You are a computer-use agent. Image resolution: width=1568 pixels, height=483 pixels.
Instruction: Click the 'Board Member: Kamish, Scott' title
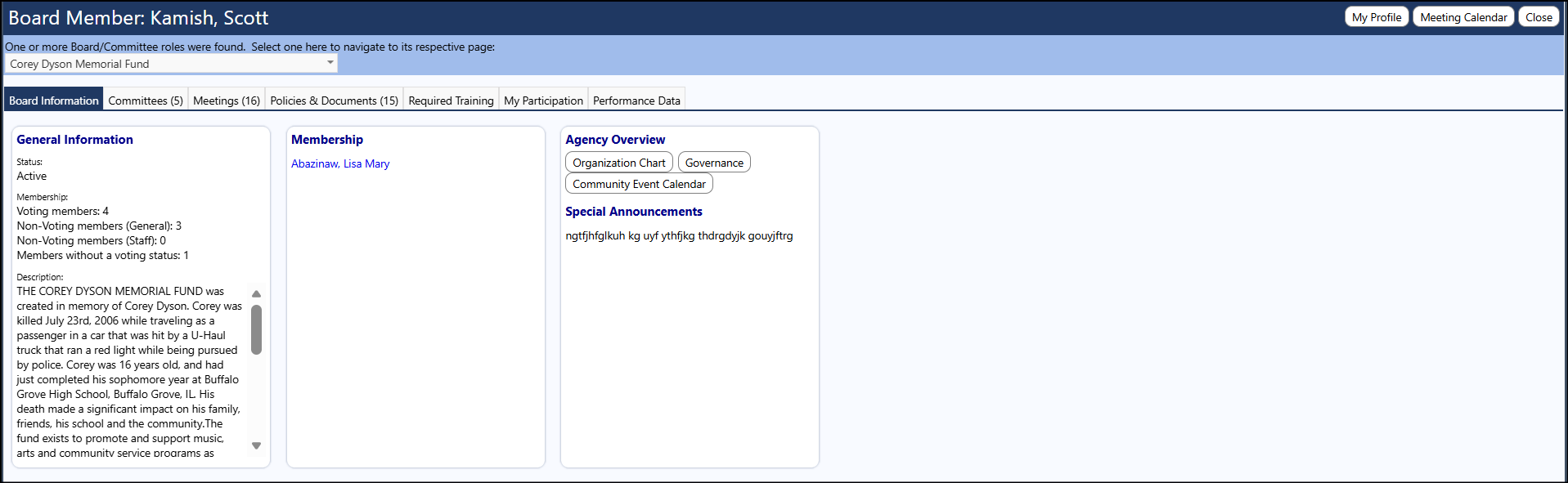(138, 18)
